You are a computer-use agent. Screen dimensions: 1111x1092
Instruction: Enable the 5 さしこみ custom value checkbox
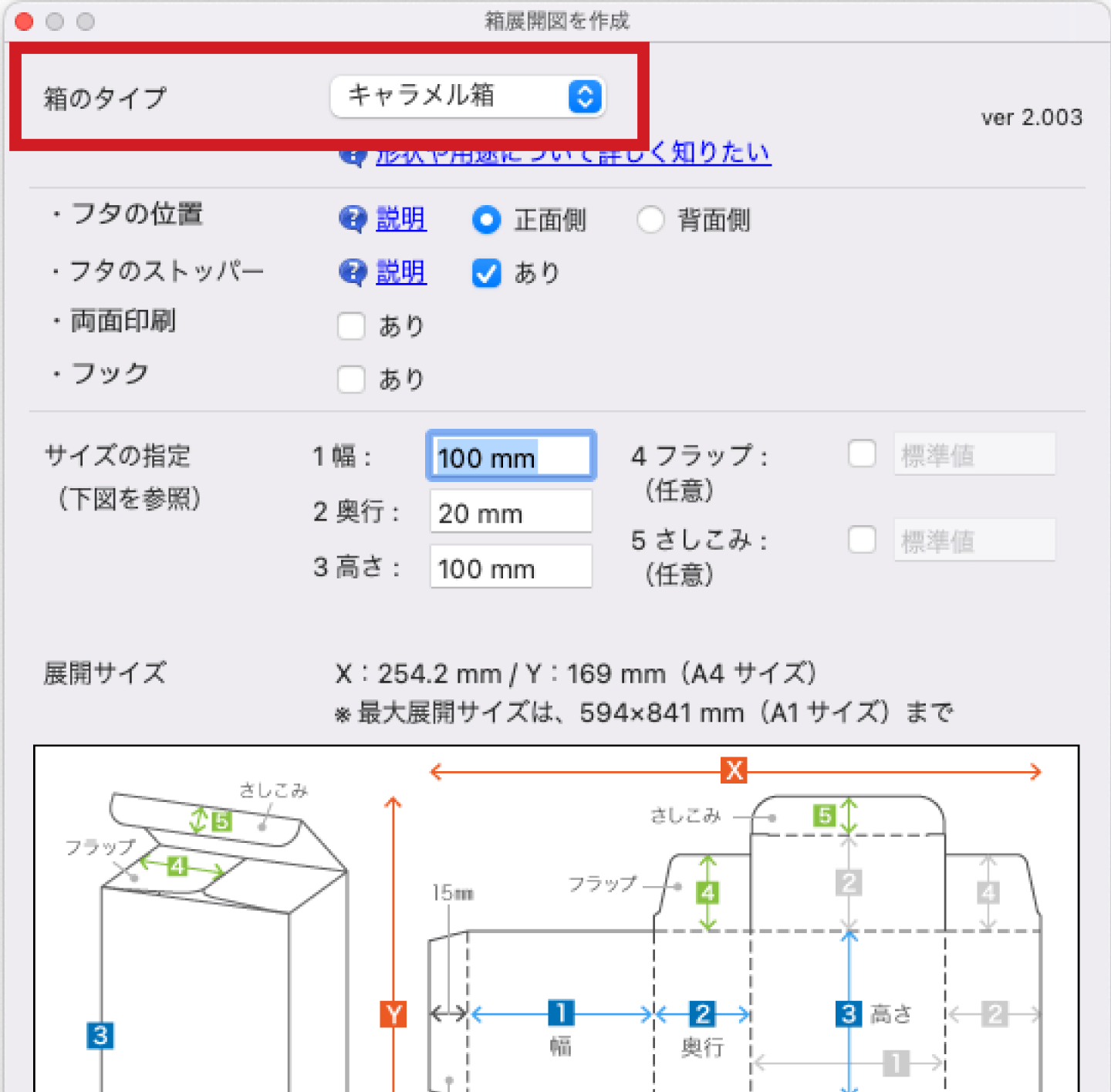tap(862, 540)
